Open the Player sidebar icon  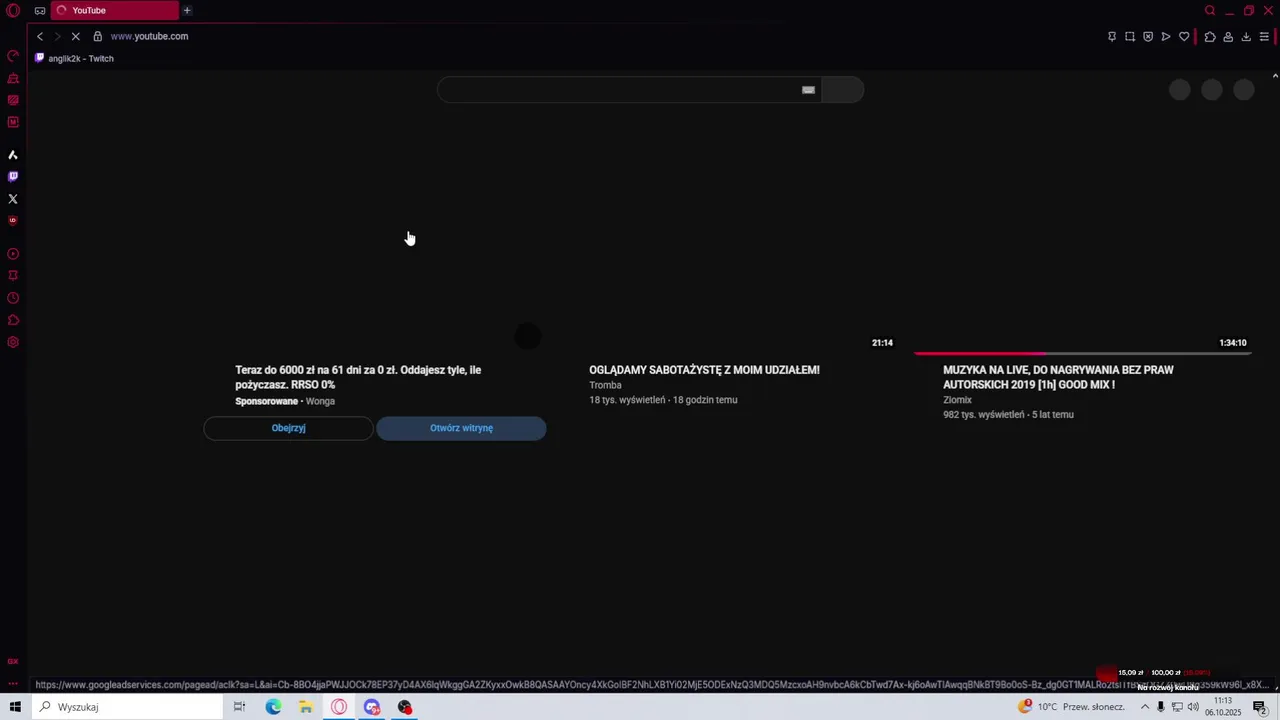pyautogui.click(x=13, y=254)
